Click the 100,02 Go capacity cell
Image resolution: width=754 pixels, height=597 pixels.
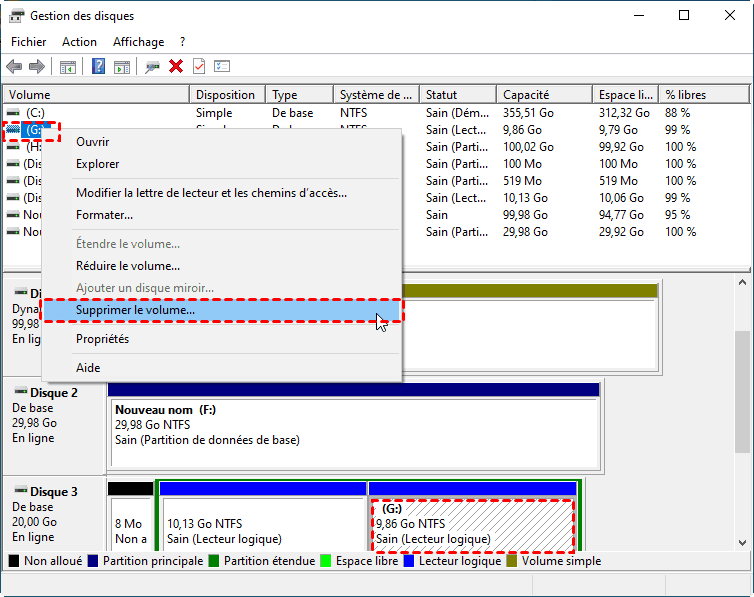coord(528,147)
